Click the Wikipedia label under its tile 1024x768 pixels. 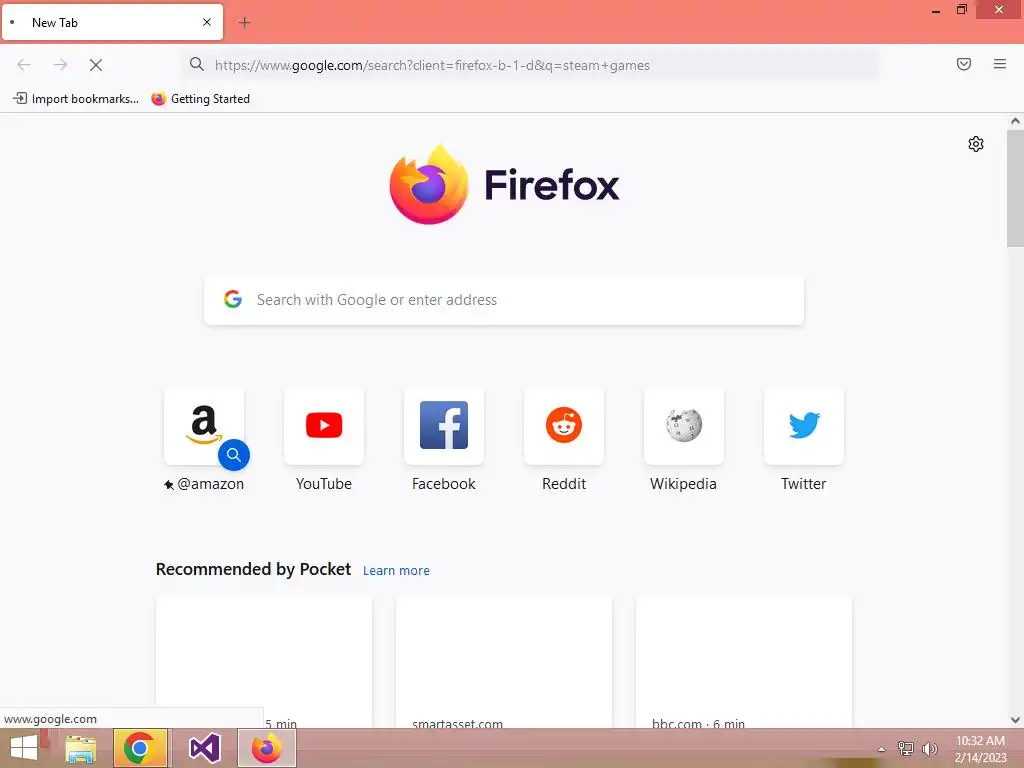click(683, 484)
